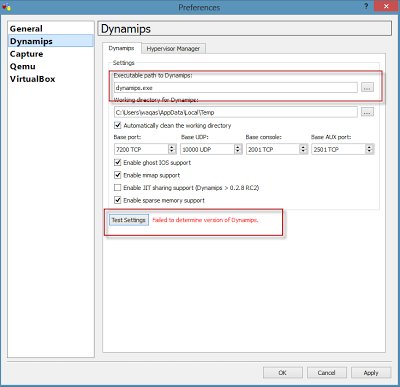
Task: Cancel the preferences dialog
Action: tap(327, 373)
